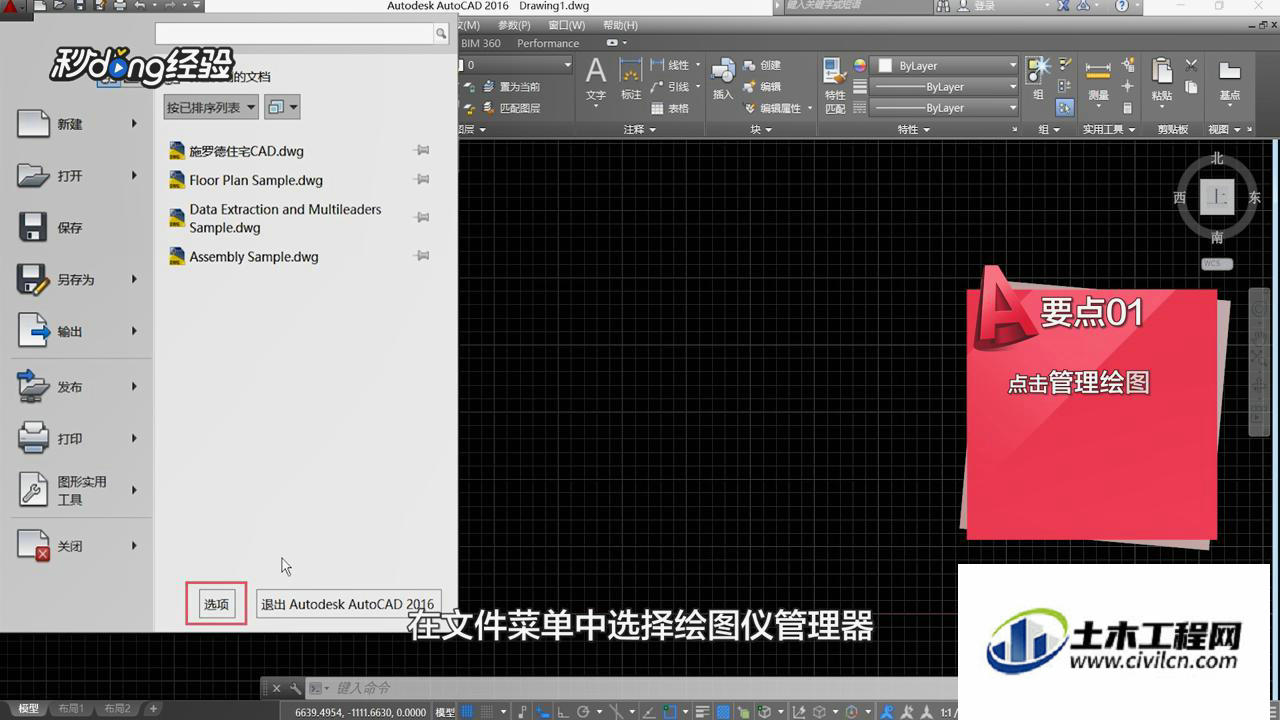Expand the 另存为 (Save As) submenu arrow

[x=134, y=279]
